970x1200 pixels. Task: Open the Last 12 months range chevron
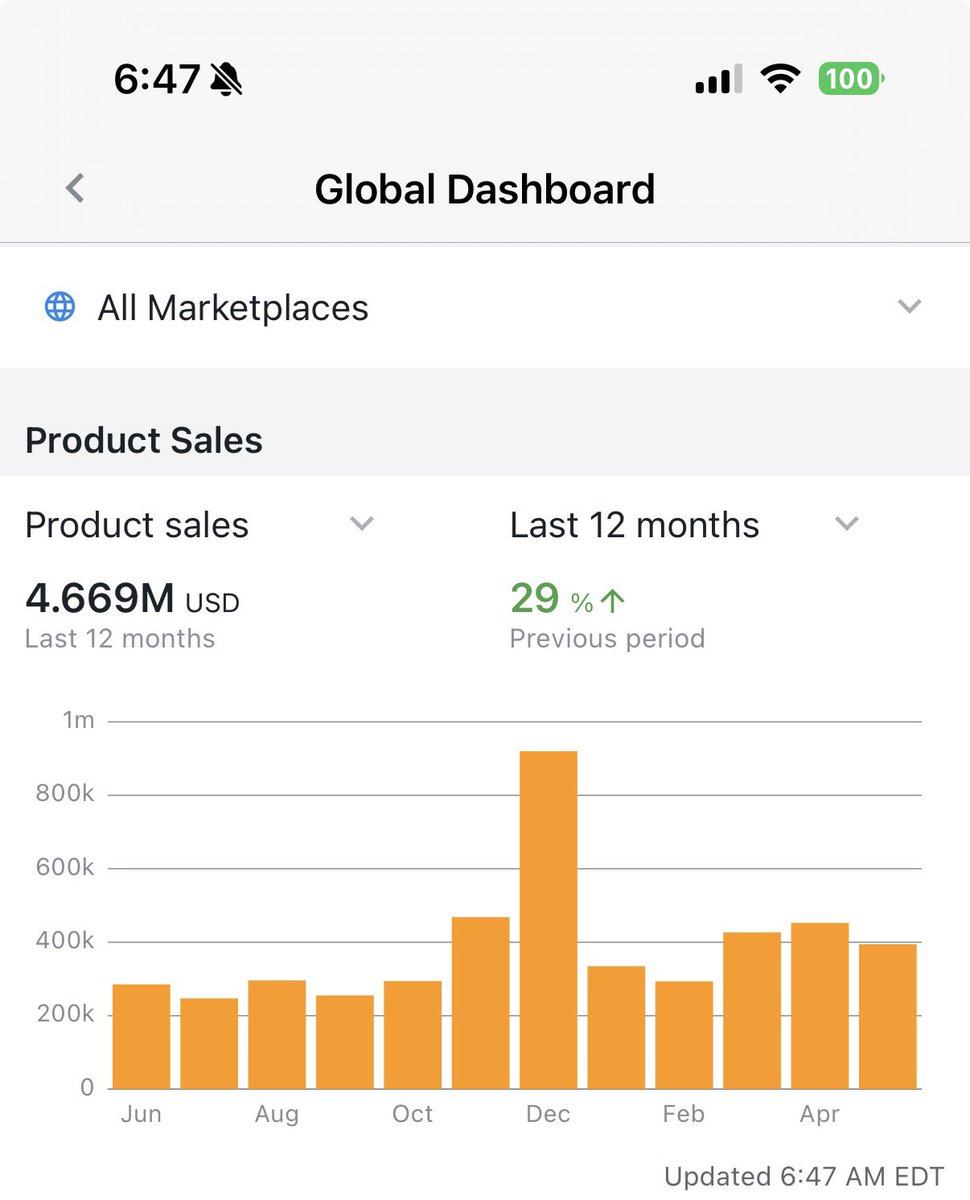[x=847, y=524]
